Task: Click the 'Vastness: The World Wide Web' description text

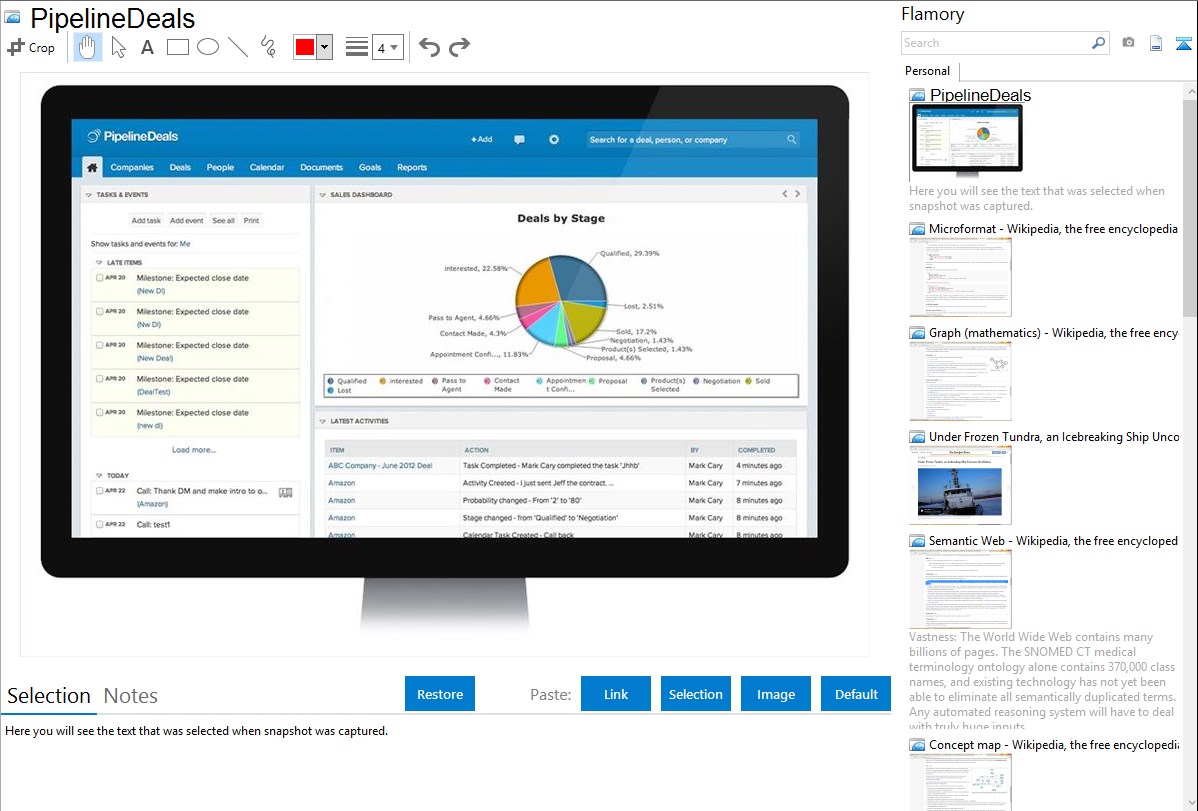Action: [x=1042, y=681]
